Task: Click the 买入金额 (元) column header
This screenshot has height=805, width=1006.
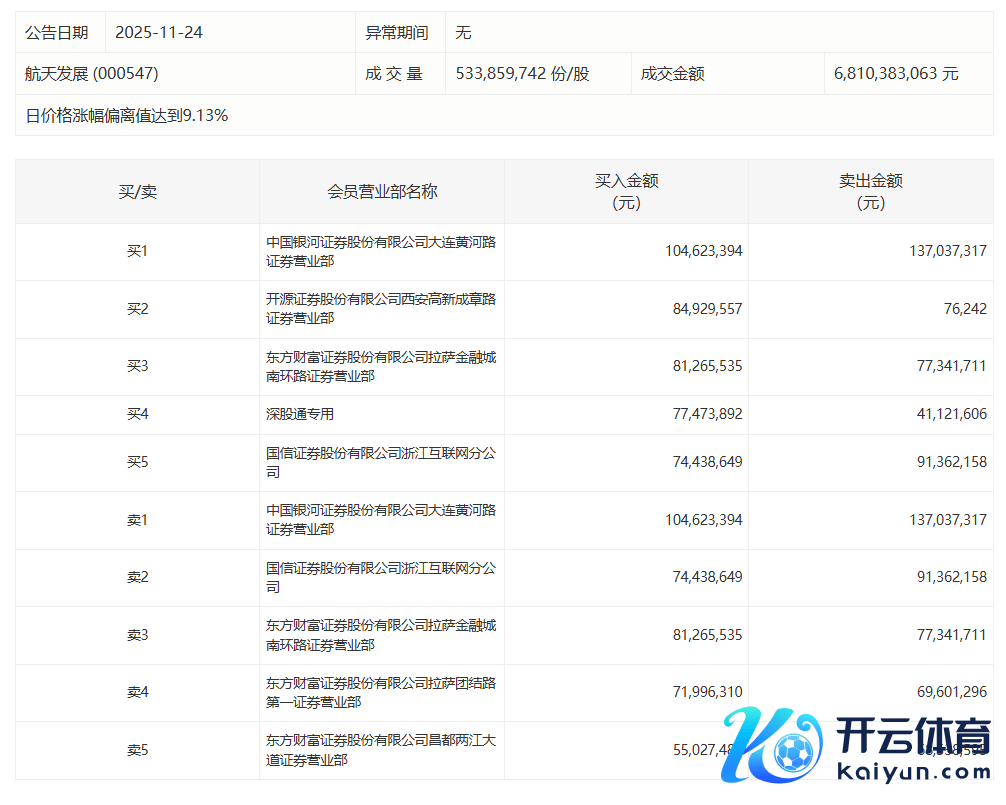Action: pyautogui.click(x=626, y=191)
